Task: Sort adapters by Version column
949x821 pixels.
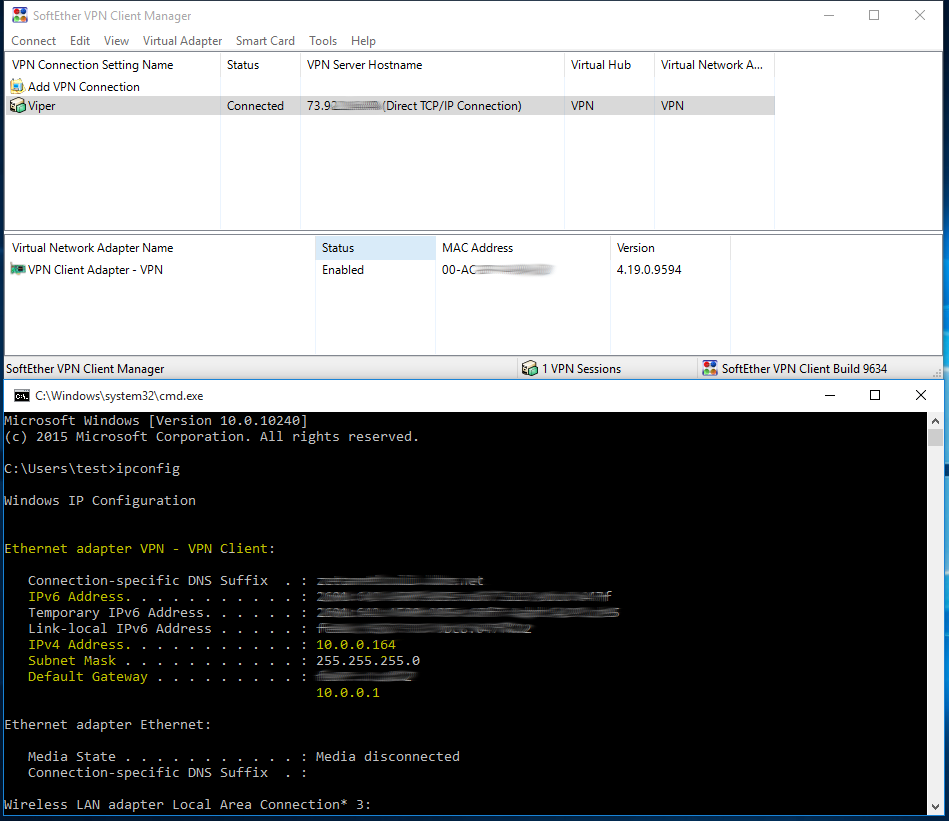Action: tap(671, 248)
